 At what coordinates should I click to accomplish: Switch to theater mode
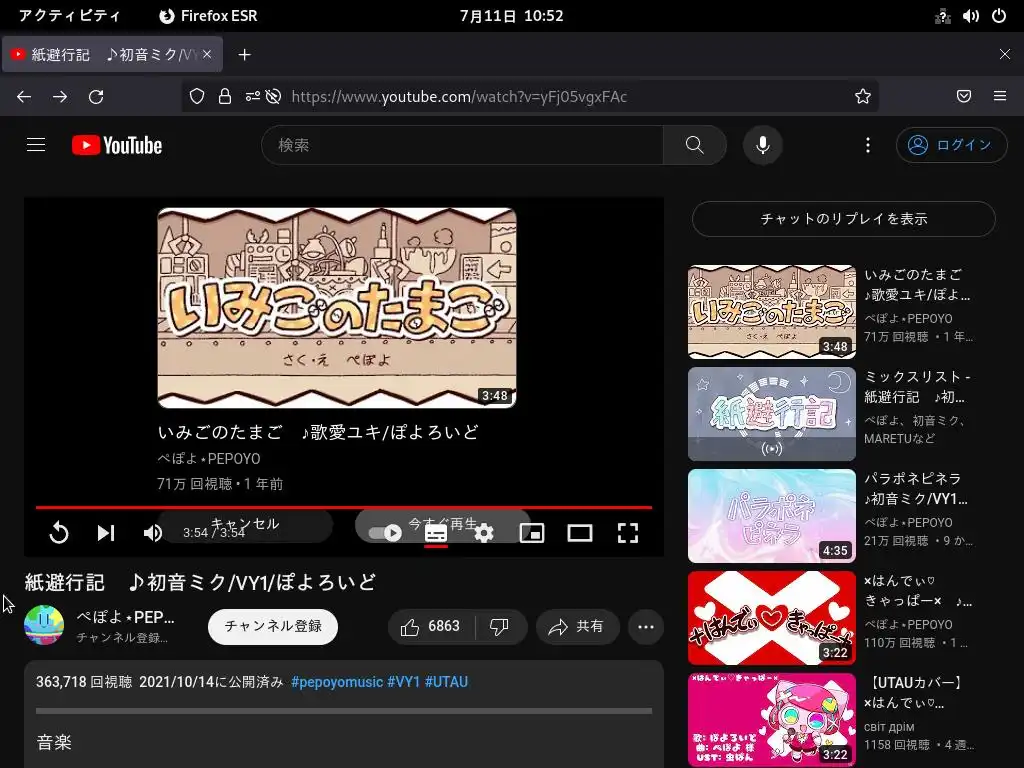[580, 533]
